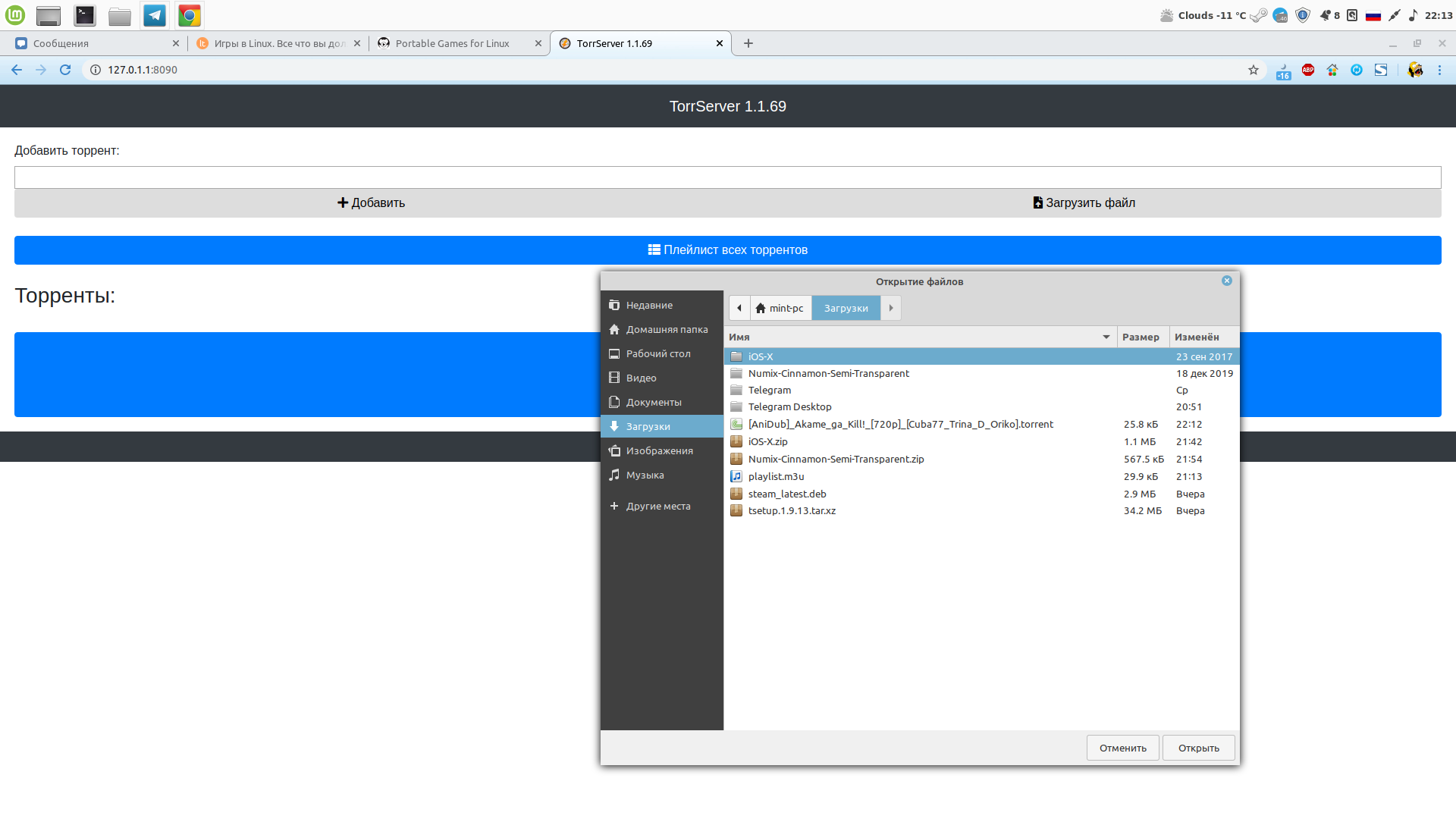Viewport: 1456px width, 819px height.
Task: Switch to the Игры в Linux tab
Action: coord(278,43)
